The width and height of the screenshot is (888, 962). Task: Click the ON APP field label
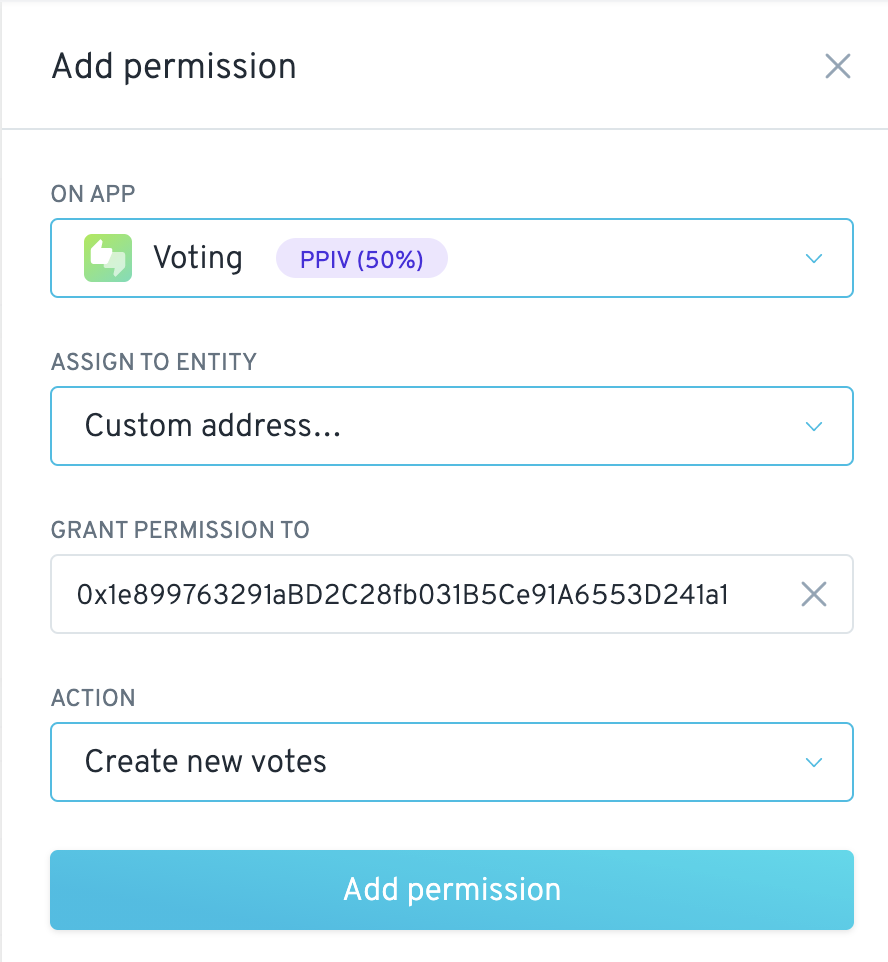[93, 194]
